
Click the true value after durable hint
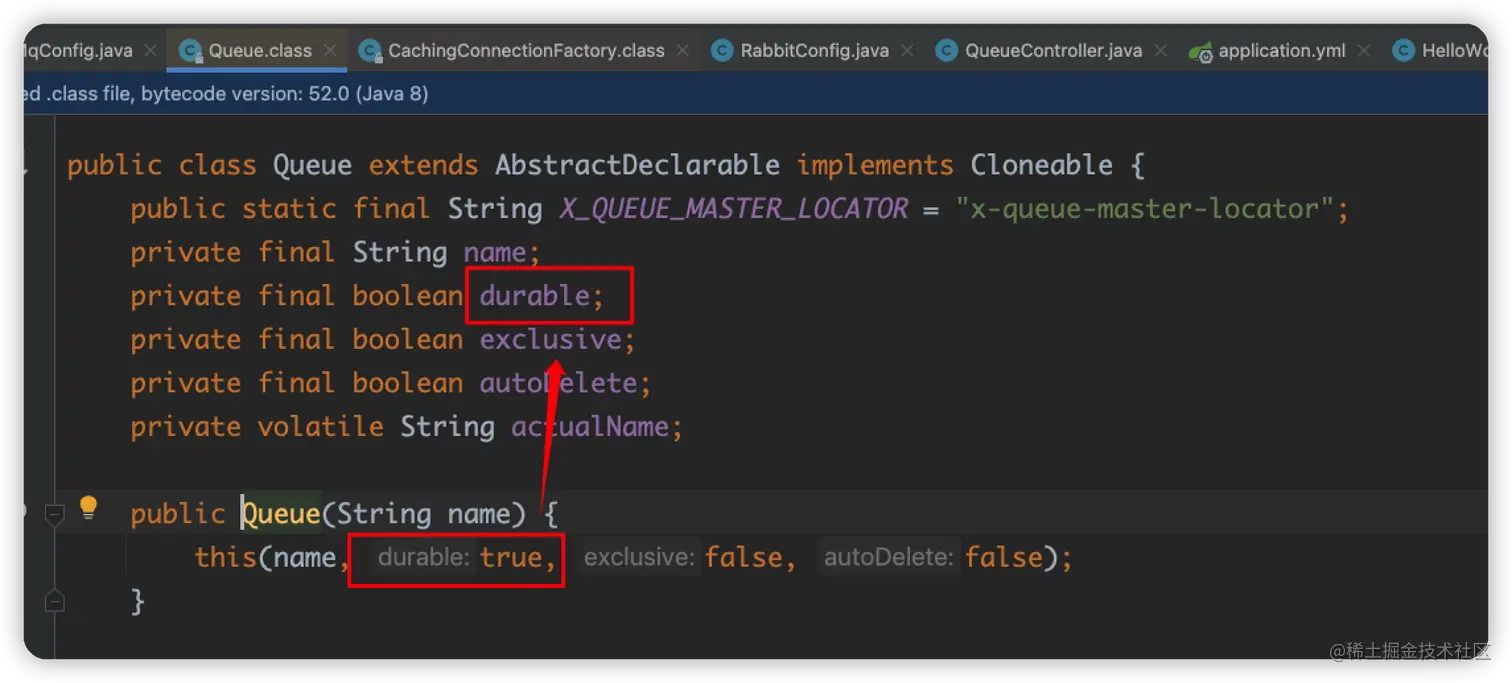(510, 557)
